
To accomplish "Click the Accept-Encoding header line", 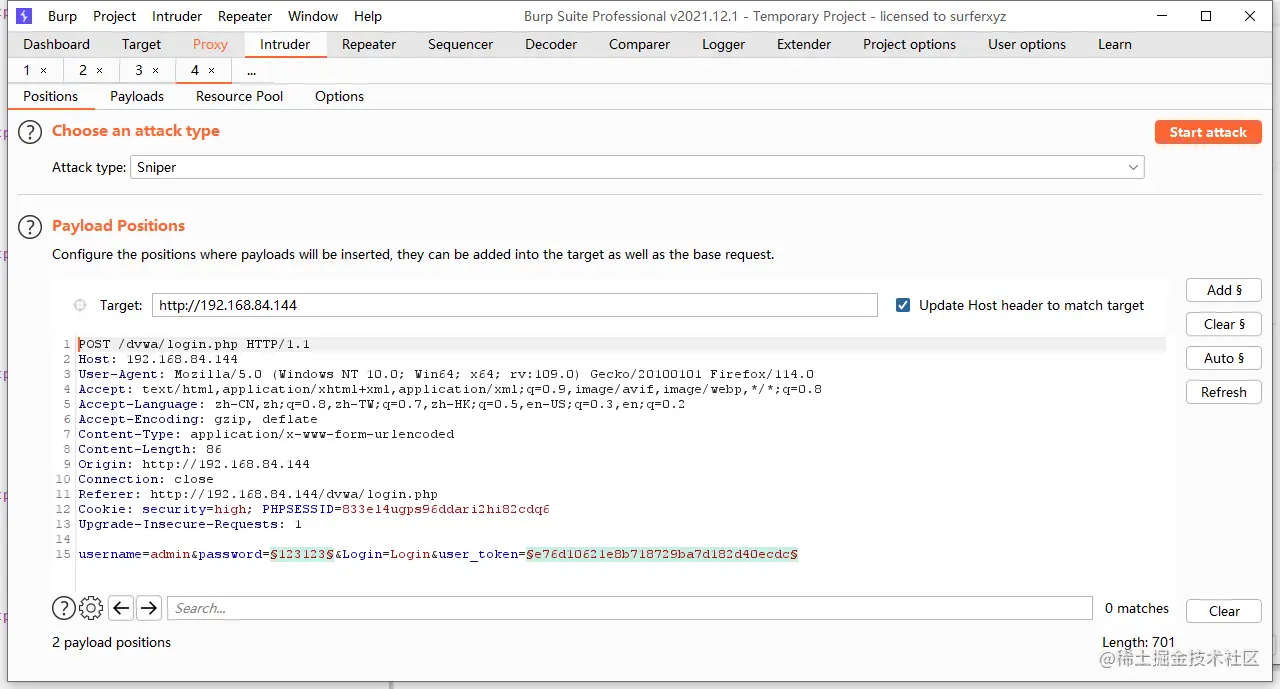I will 198,419.
